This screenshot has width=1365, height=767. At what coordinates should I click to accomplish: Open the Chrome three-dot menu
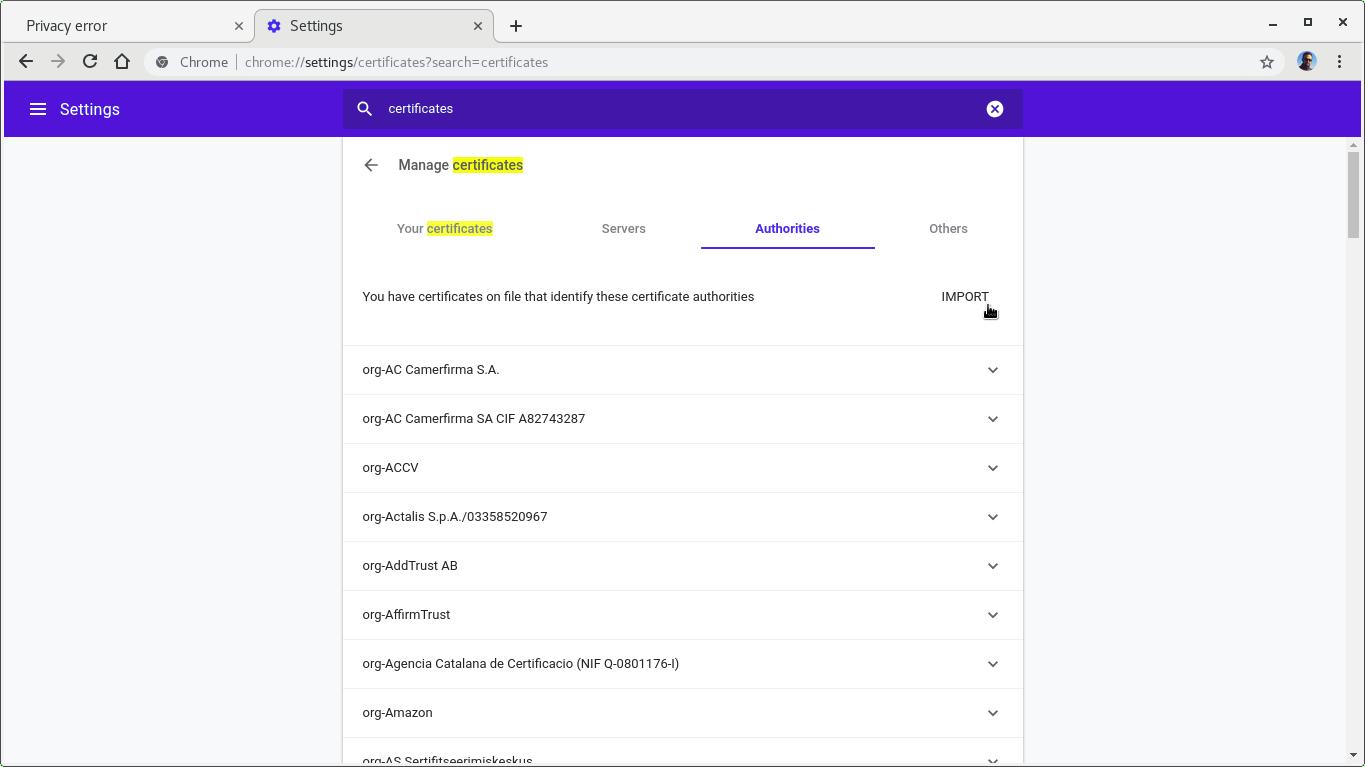pyautogui.click(x=1339, y=62)
